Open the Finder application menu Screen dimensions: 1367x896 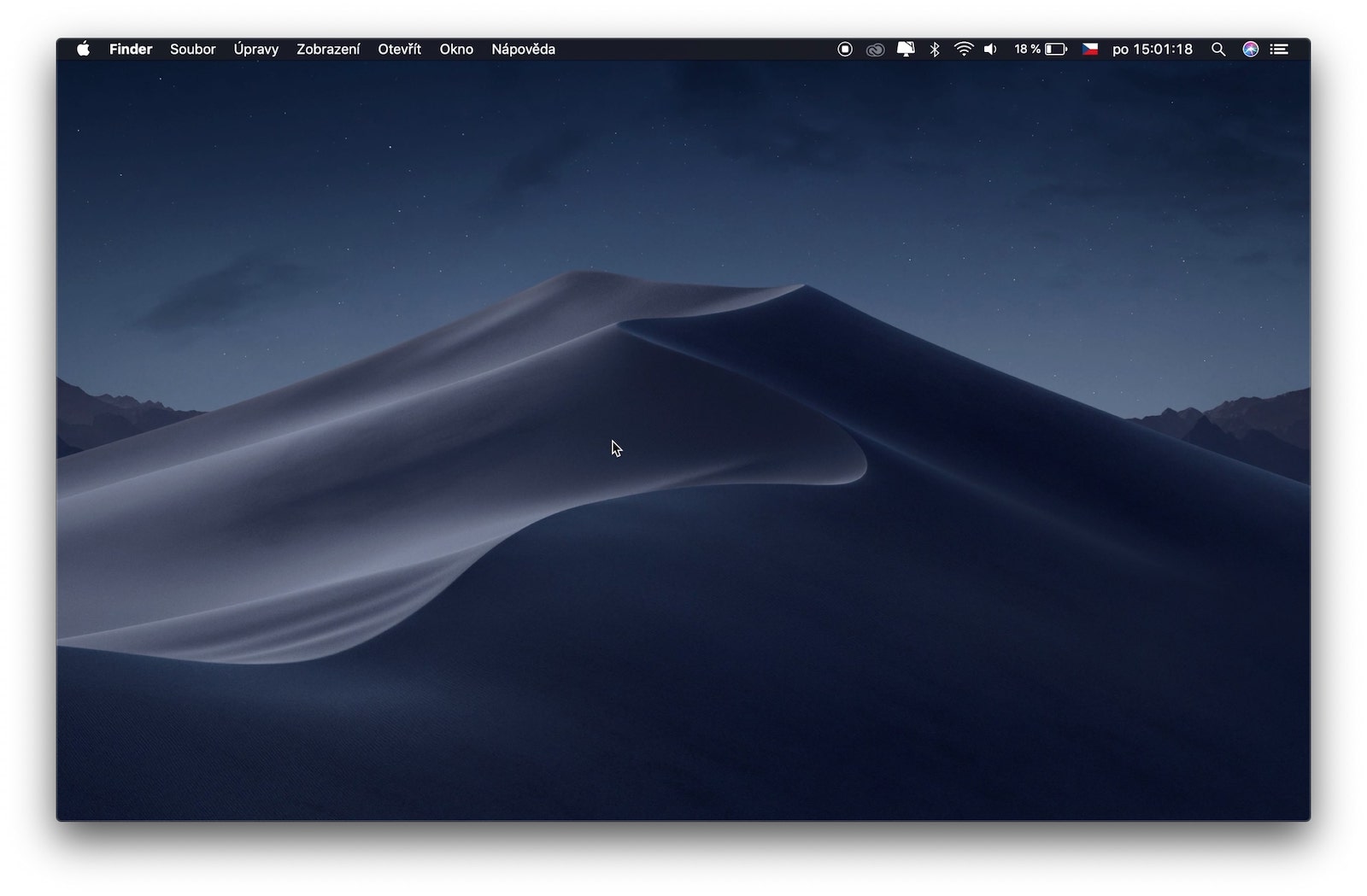coord(131,50)
